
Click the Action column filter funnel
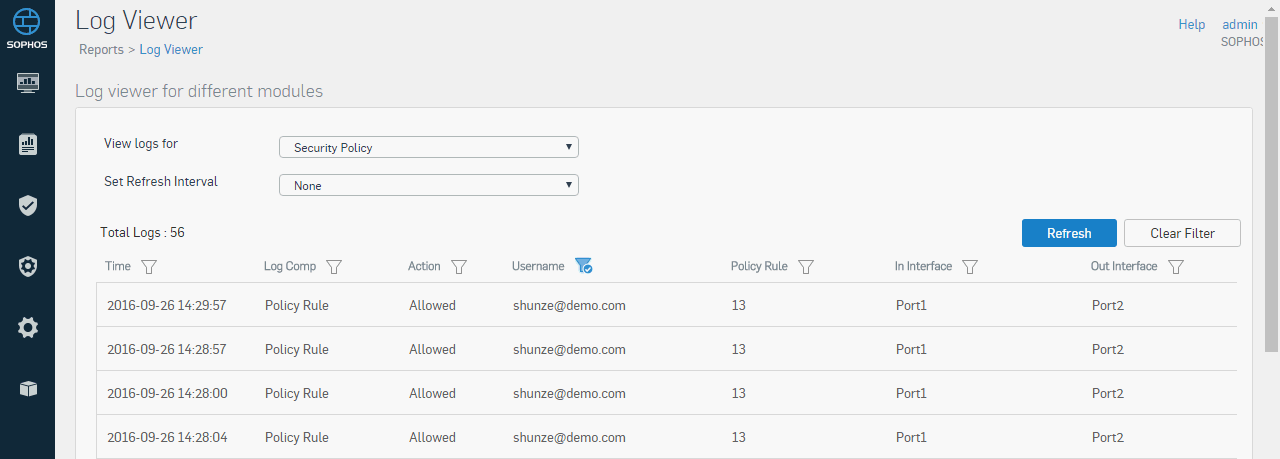[x=459, y=267]
